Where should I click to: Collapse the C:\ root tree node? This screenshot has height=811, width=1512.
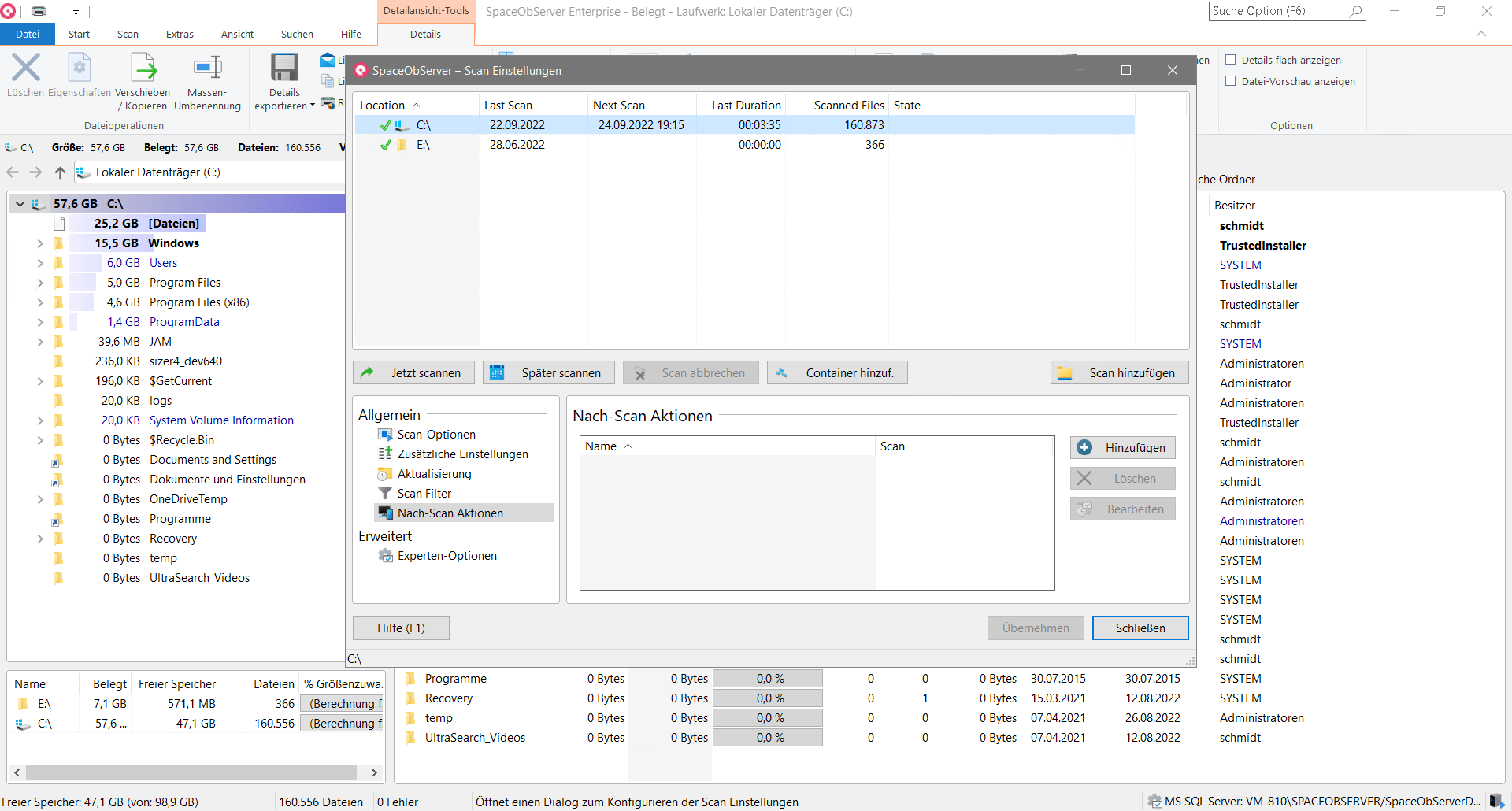click(x=20, y=204)
